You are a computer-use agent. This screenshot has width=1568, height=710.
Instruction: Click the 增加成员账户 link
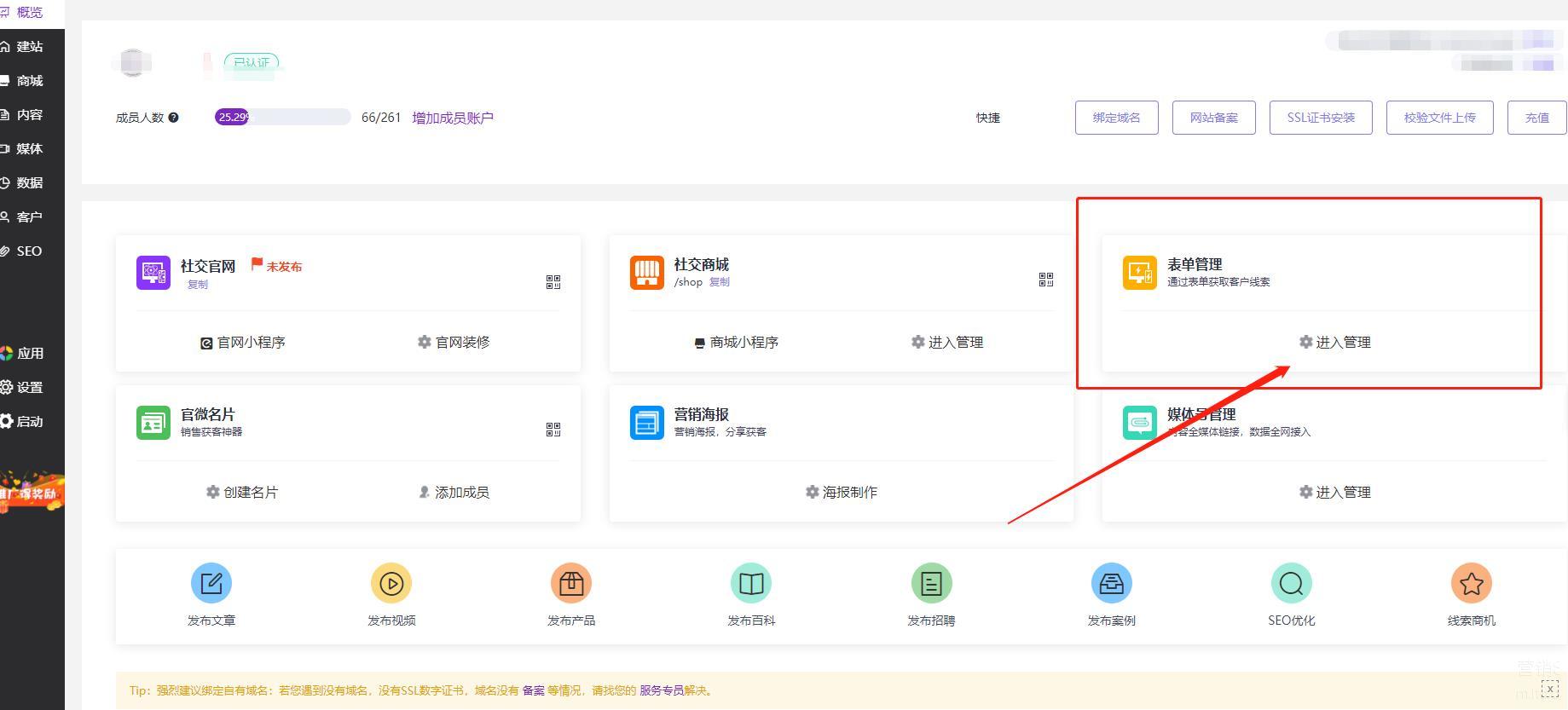click(x=453, y=118)
